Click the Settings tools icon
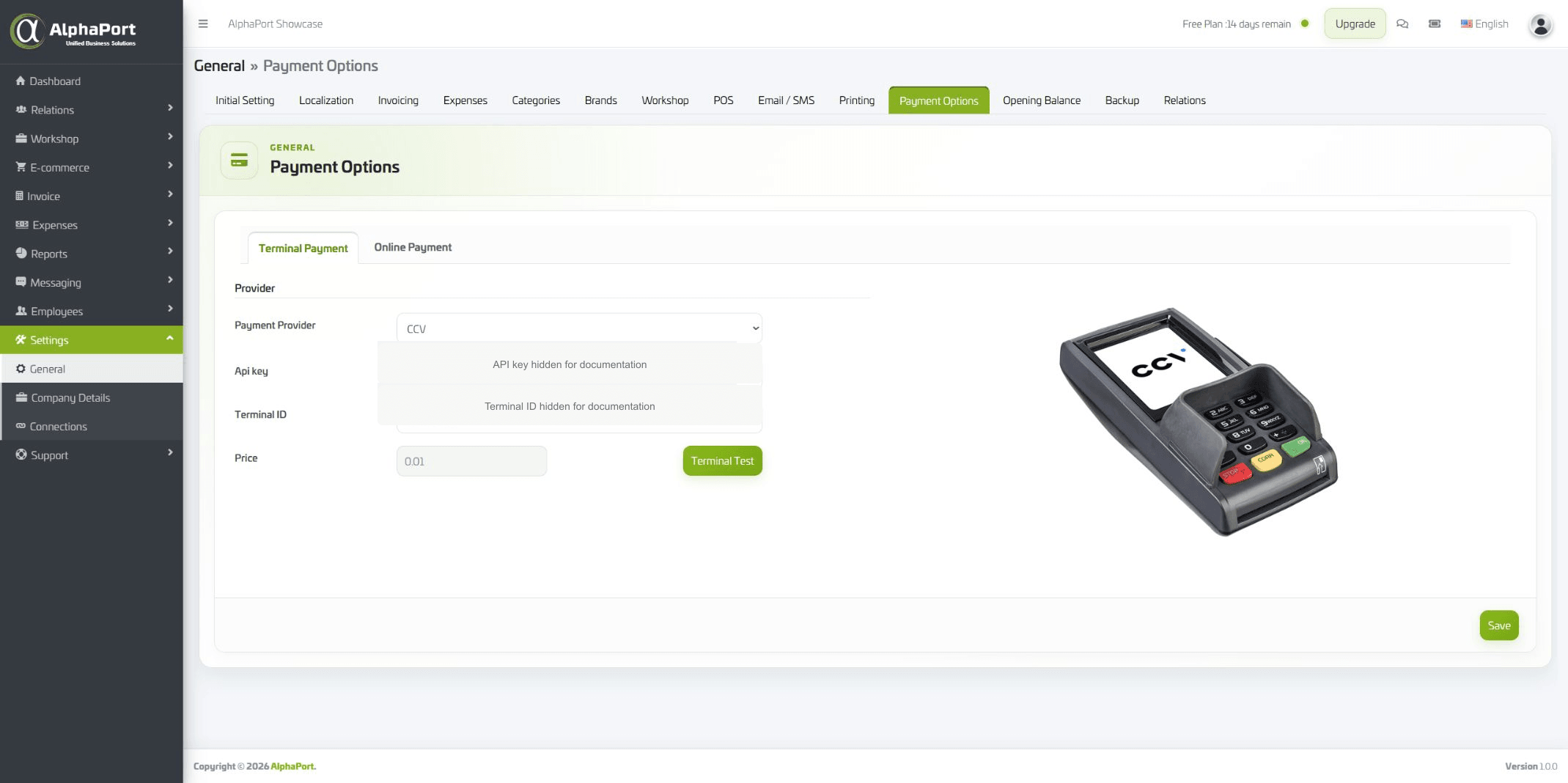The width and height of the screenshot is (1568, 783). 21,339
